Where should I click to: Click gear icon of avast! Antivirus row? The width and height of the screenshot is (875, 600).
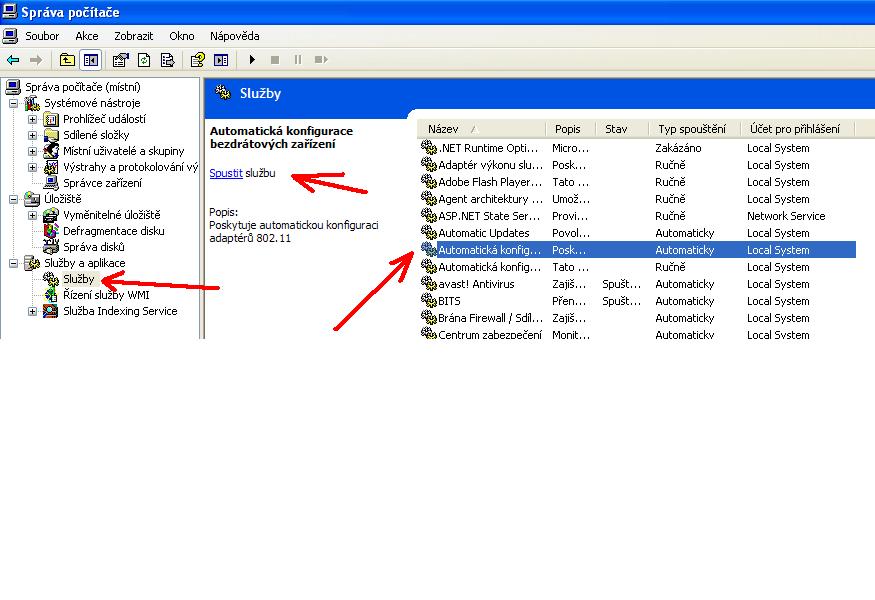click(429, 284)
